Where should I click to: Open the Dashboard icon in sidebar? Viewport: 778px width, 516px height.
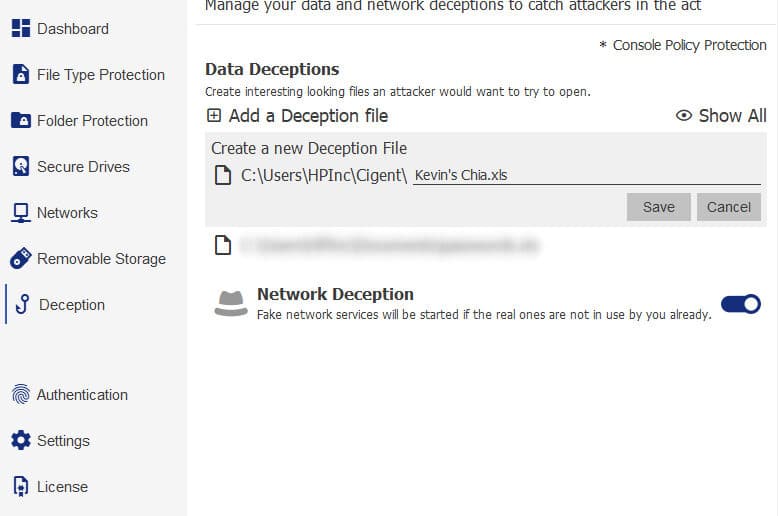[x=20, y=28]
